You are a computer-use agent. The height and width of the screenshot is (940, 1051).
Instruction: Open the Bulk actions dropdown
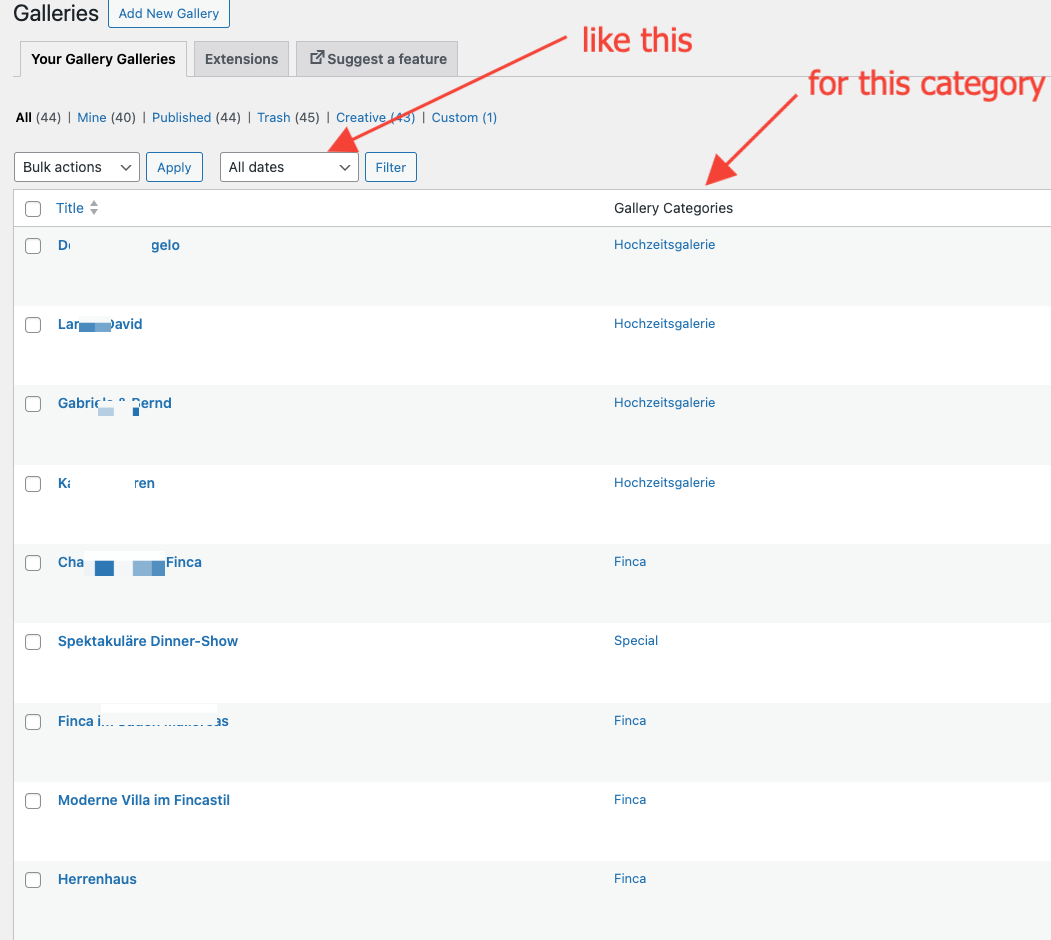tap(76, 167)
